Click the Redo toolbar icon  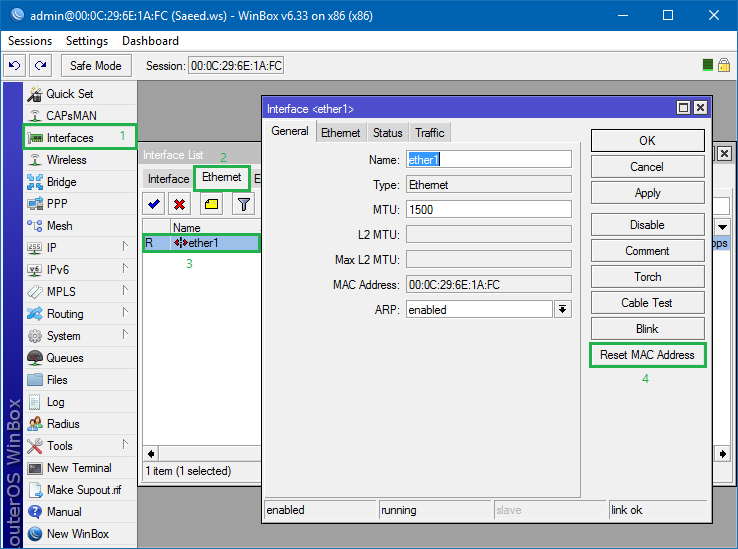40,65
